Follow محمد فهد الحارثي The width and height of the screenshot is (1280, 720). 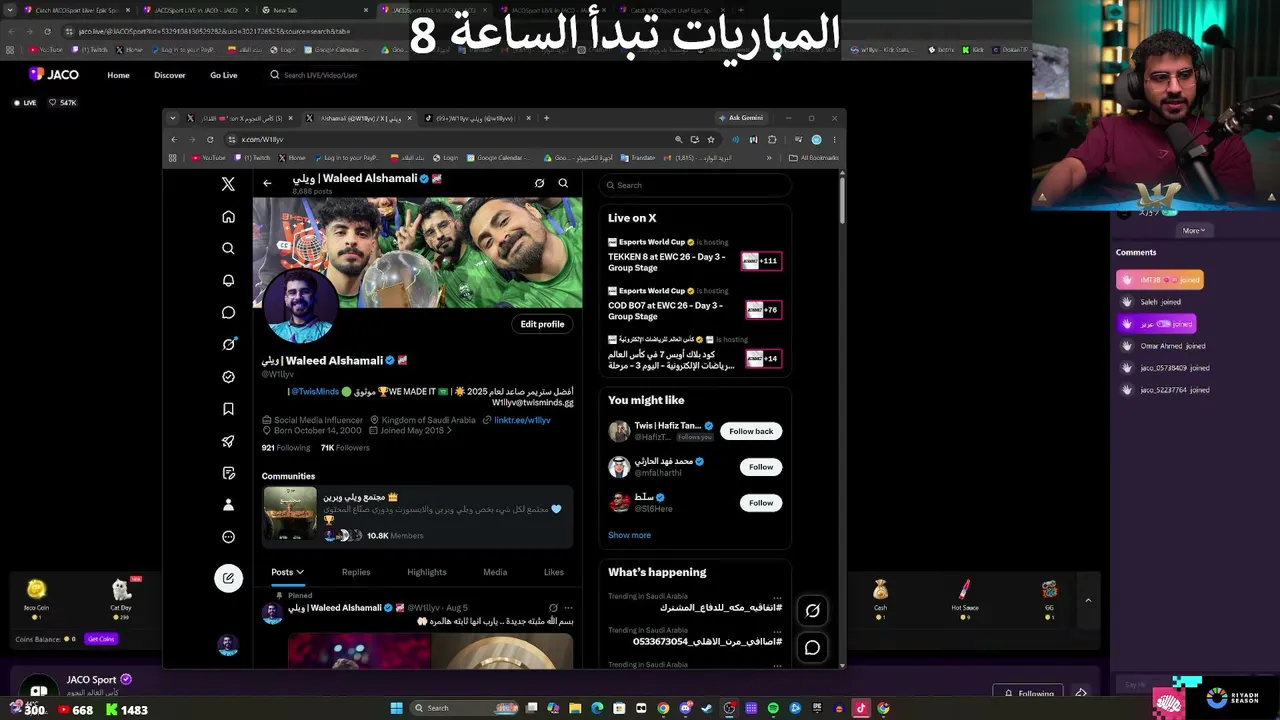[x=761, y=467]
